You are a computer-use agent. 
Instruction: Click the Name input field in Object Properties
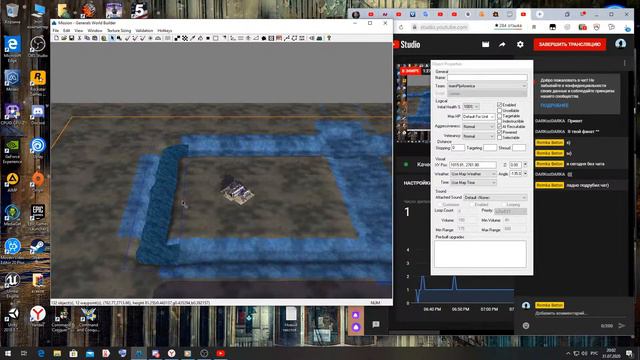(x=487, y=78)
